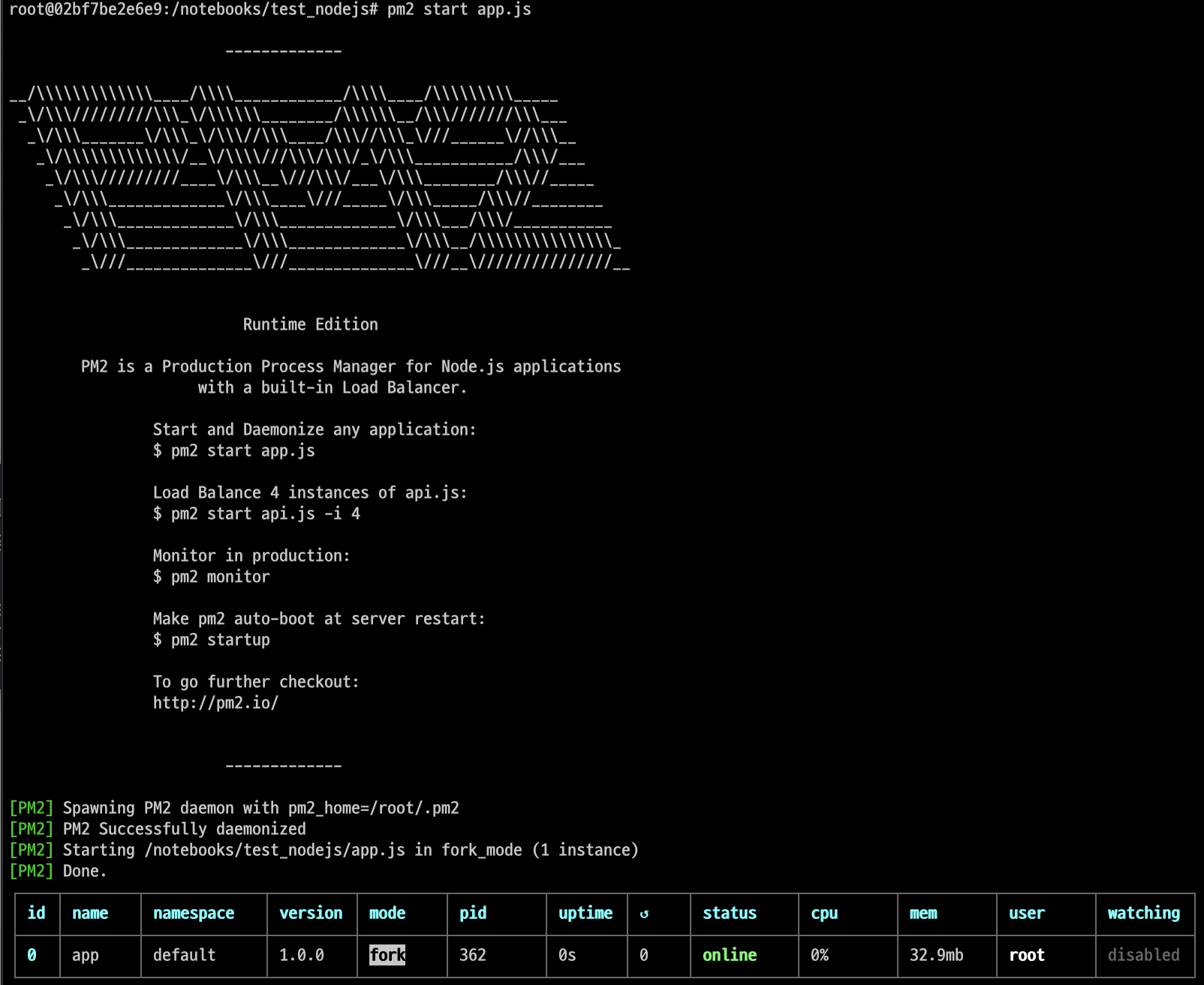Click the watching cell 'disabled'
The width and height of the screenshot is (1204, 985).
(1144, 955)
